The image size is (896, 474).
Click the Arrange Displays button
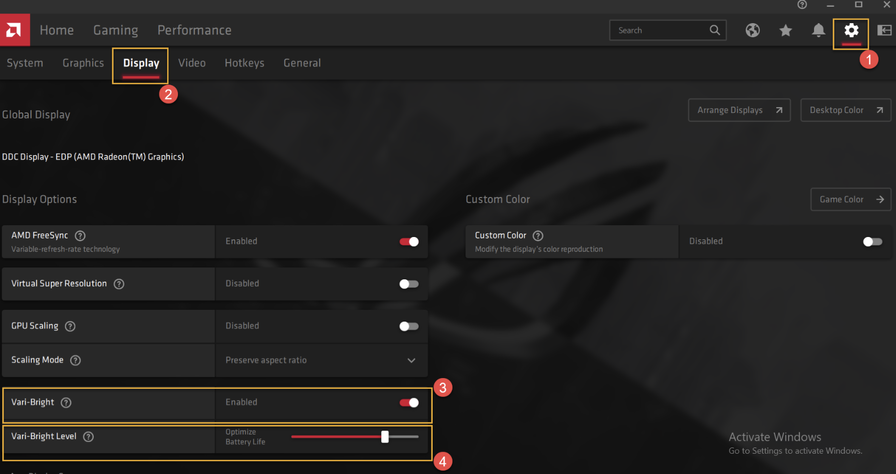(739, 110)
